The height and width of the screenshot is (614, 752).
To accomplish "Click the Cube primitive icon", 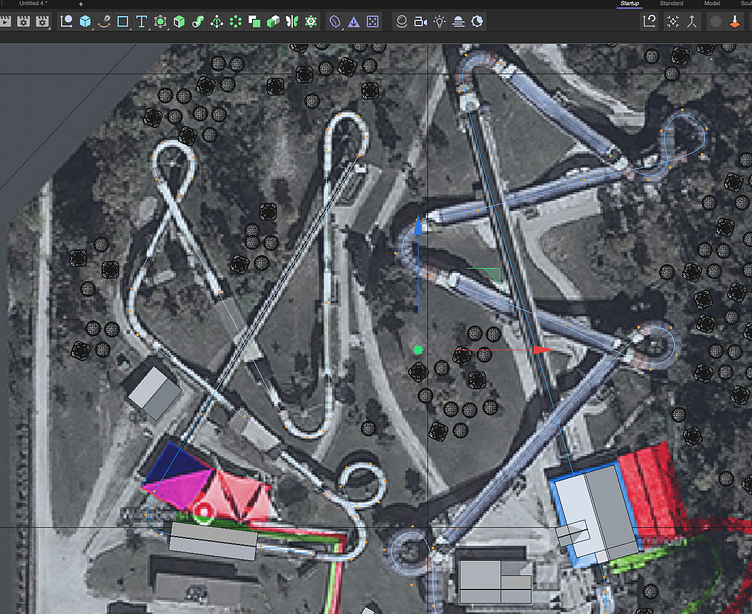I will [86, 21].
